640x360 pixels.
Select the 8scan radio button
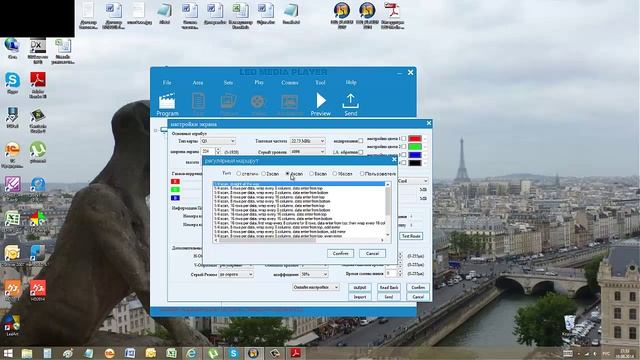tap(311, 174)
